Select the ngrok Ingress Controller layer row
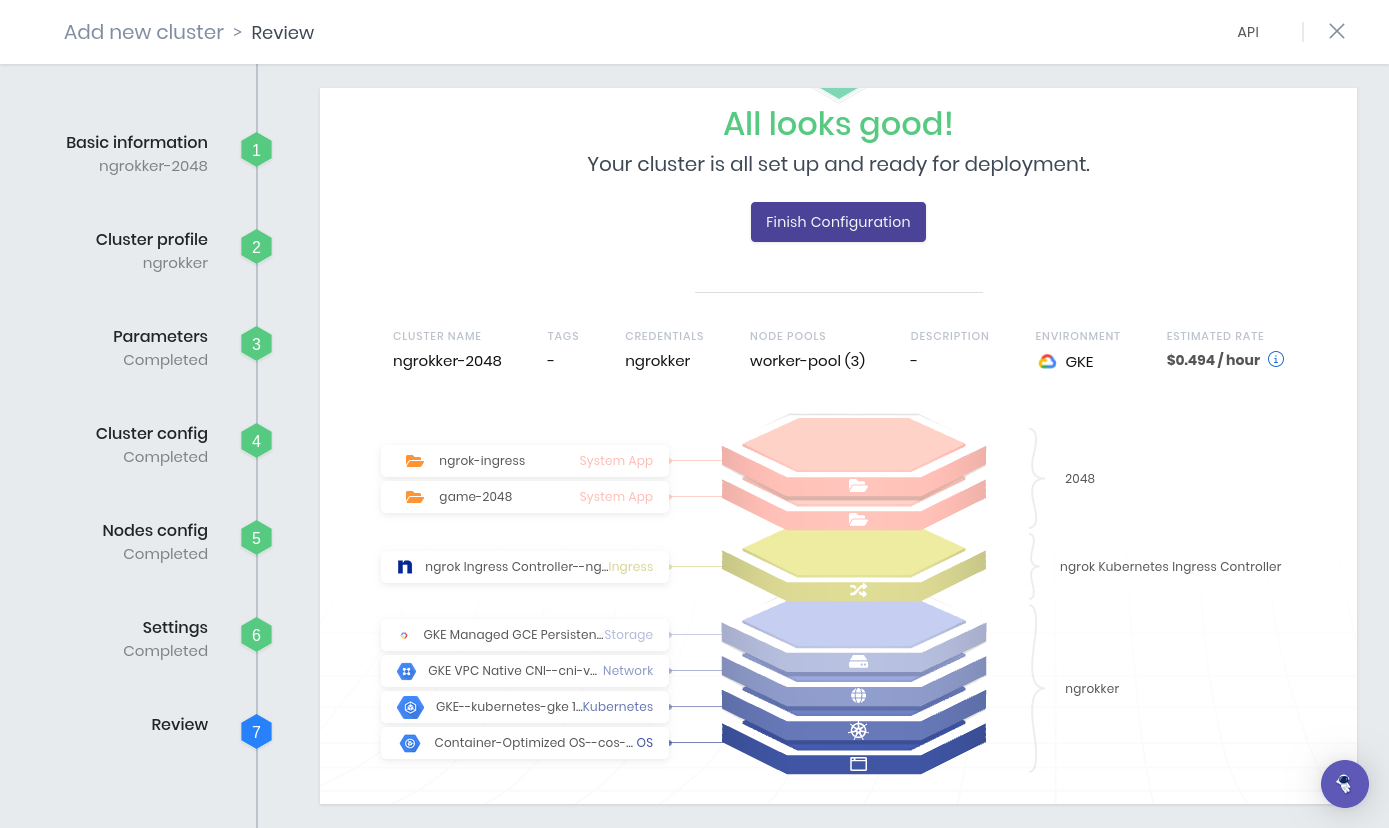 (x=525, y=567)
